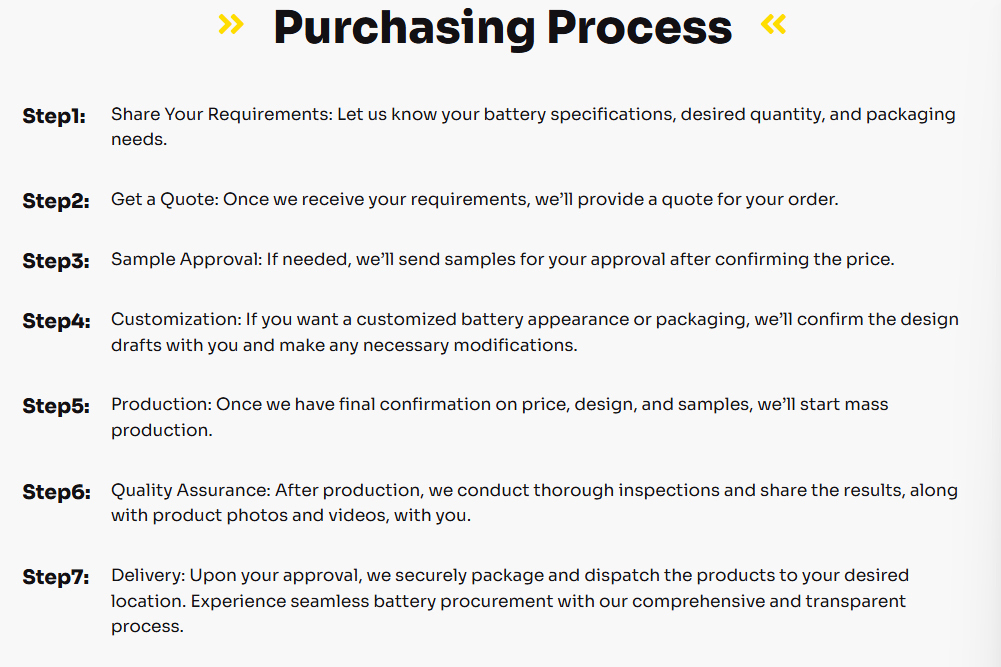
Task: Select the Step4: label
Action: click(x=56, y=321)
